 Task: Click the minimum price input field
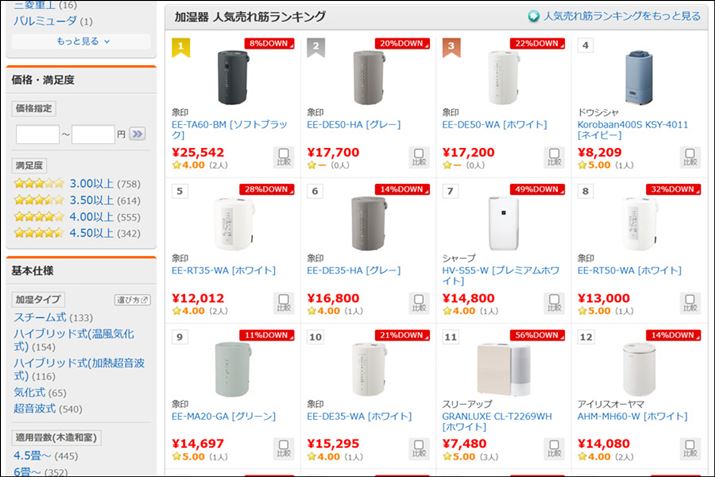click(x=37, y=133)
